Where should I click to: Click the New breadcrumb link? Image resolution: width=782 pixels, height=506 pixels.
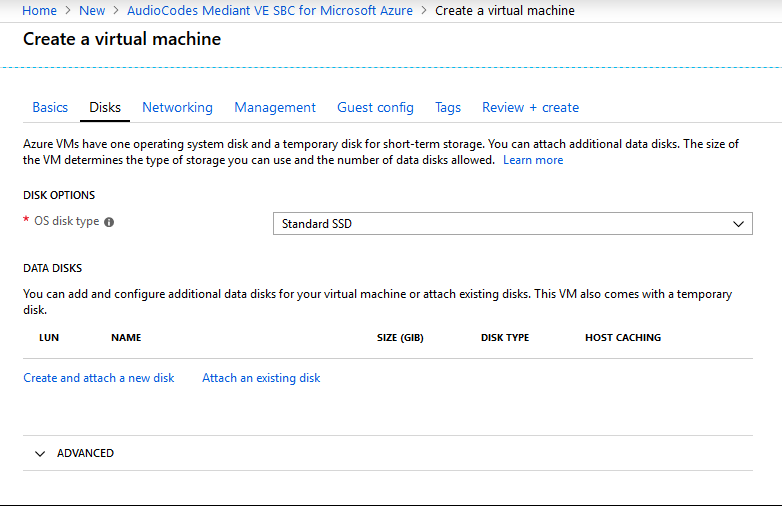[x=92, y=10]
